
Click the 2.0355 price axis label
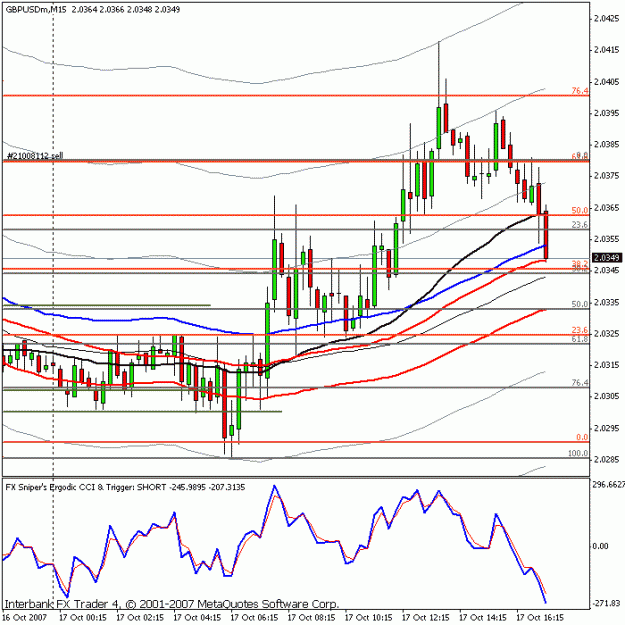[607, 239]
